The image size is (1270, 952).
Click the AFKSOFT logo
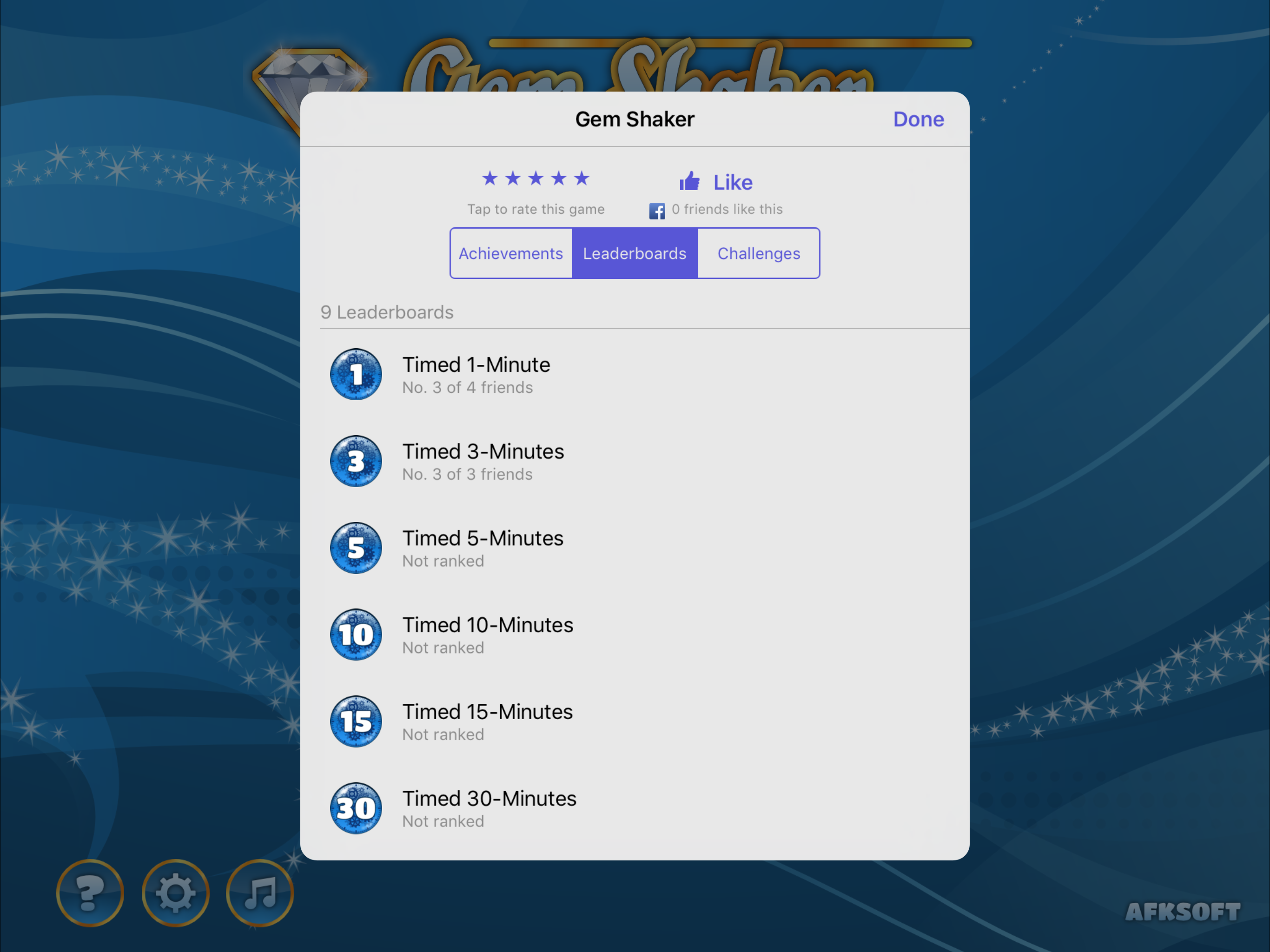click(x=1183, y=912)
